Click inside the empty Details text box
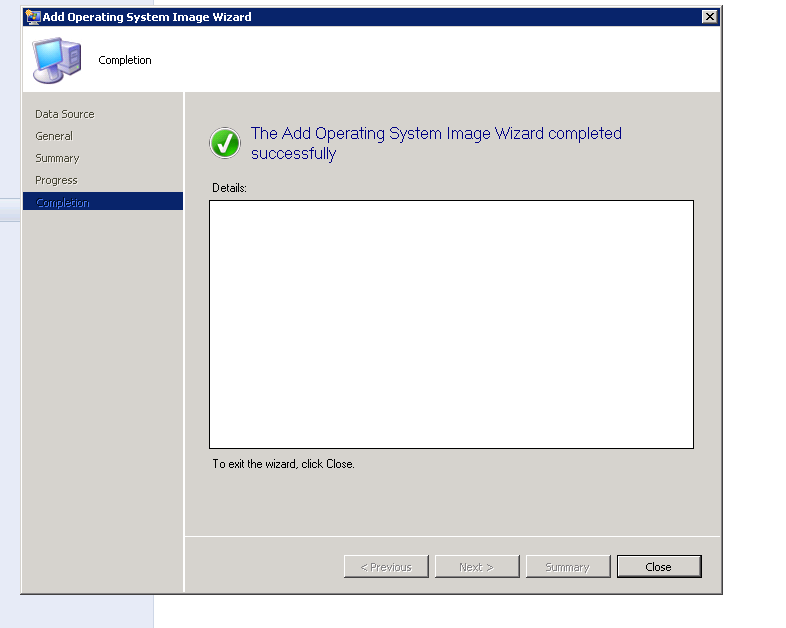Image resolution: width=786 pixels, height=628 pixels. click(x=451, y=324)
